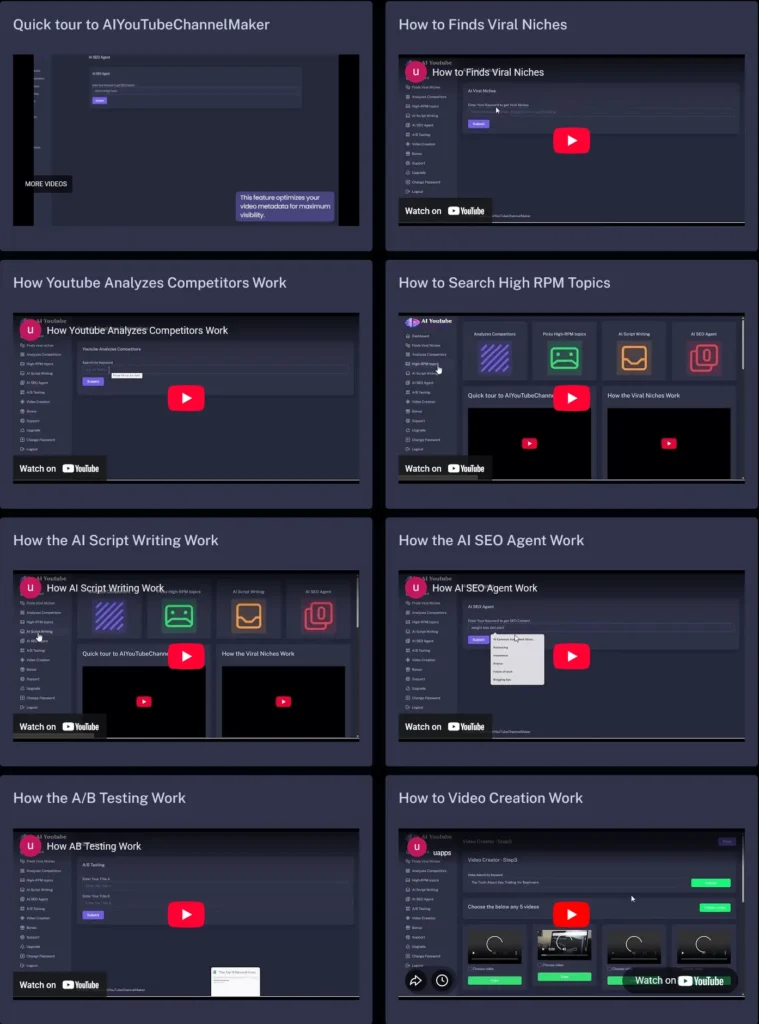The height and width of the screenshot is (1024, 759).
Task: Watch the AI Script Writing video on YouTube
Action: [x=59, y=727]
